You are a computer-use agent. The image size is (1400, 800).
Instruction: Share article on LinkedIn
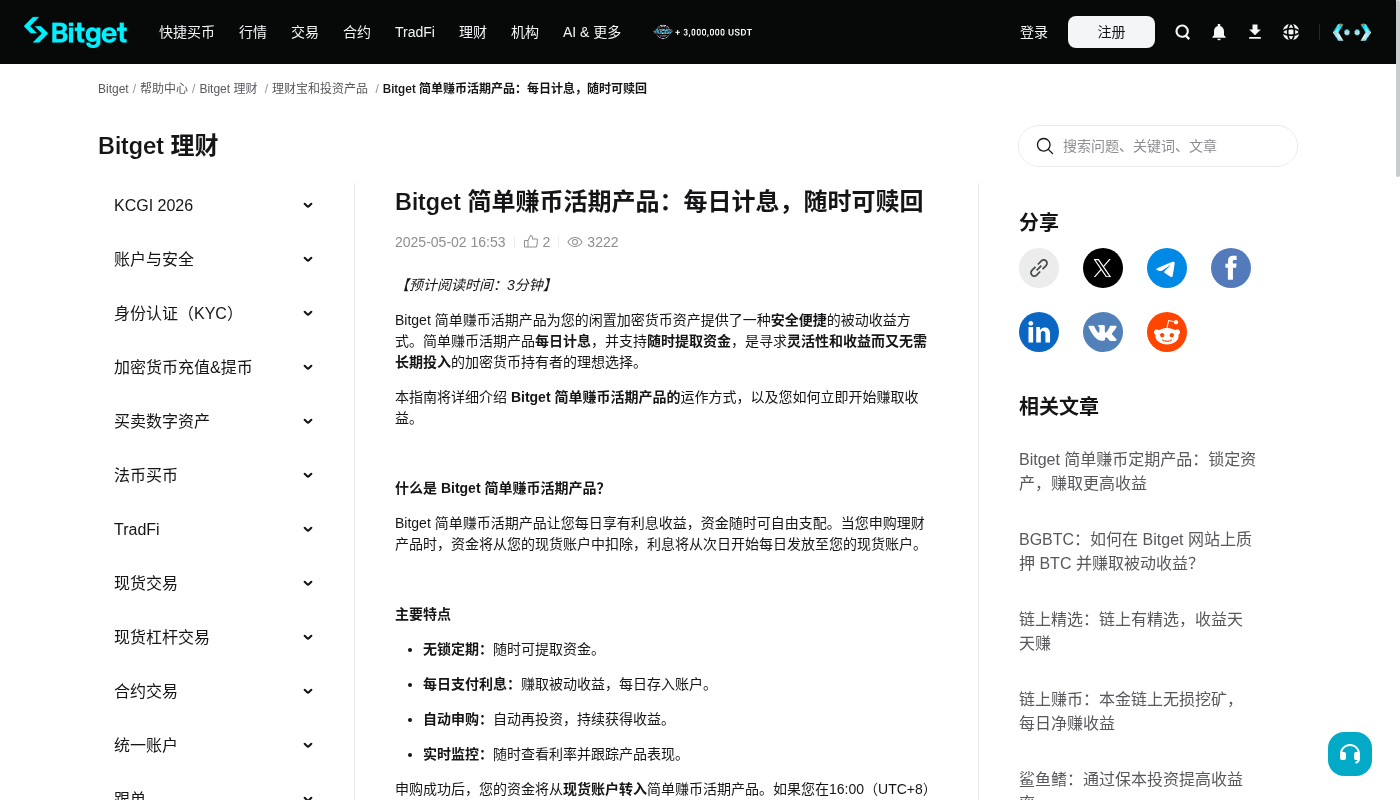(1039, 332)
